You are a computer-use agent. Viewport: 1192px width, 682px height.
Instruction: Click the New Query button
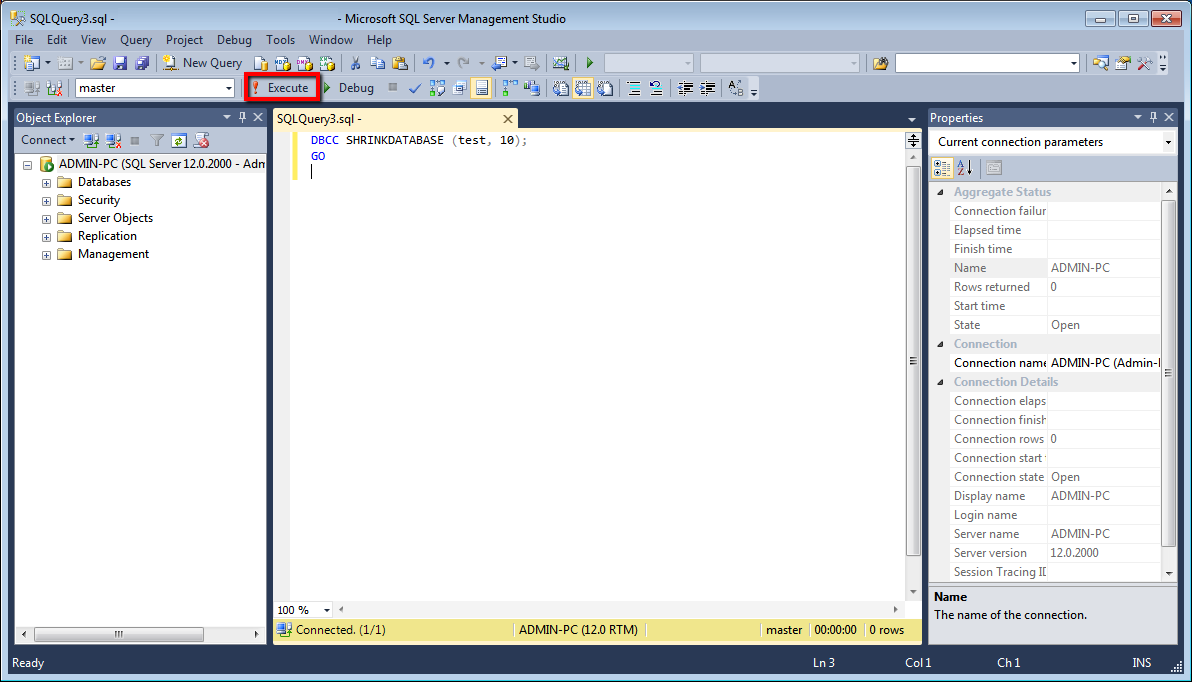tap(203, 63)
